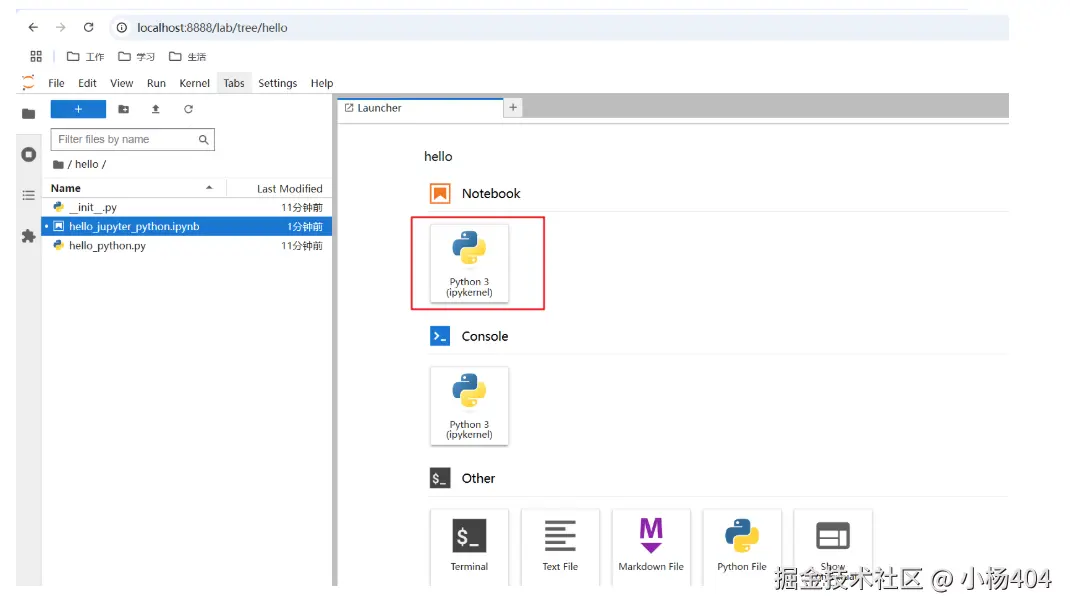The width and height of the screenshot is (1070, 611).
Task: Go to root folder icon in breadcrumb
Action: pyautogui.click(x=58, y=165)
